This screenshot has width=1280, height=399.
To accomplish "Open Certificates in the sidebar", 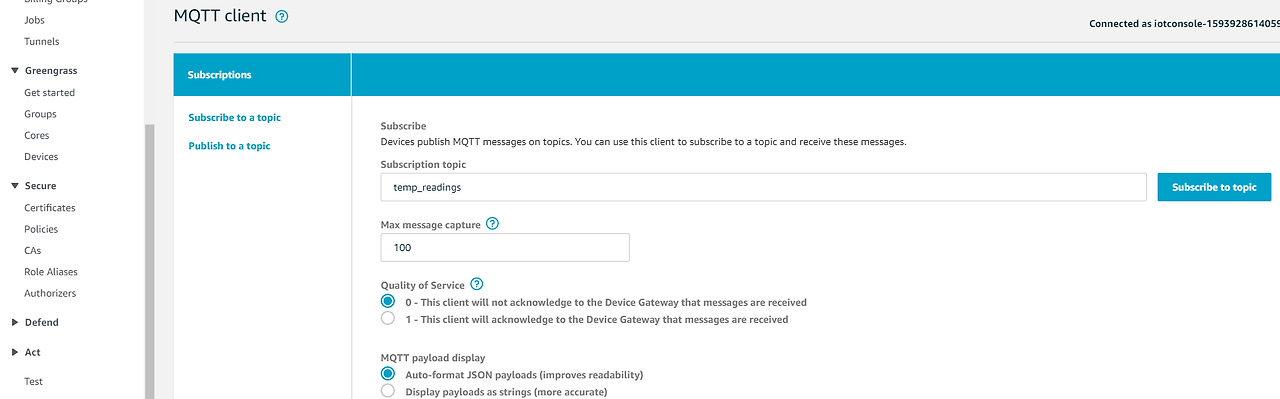I will coord(50,208).
